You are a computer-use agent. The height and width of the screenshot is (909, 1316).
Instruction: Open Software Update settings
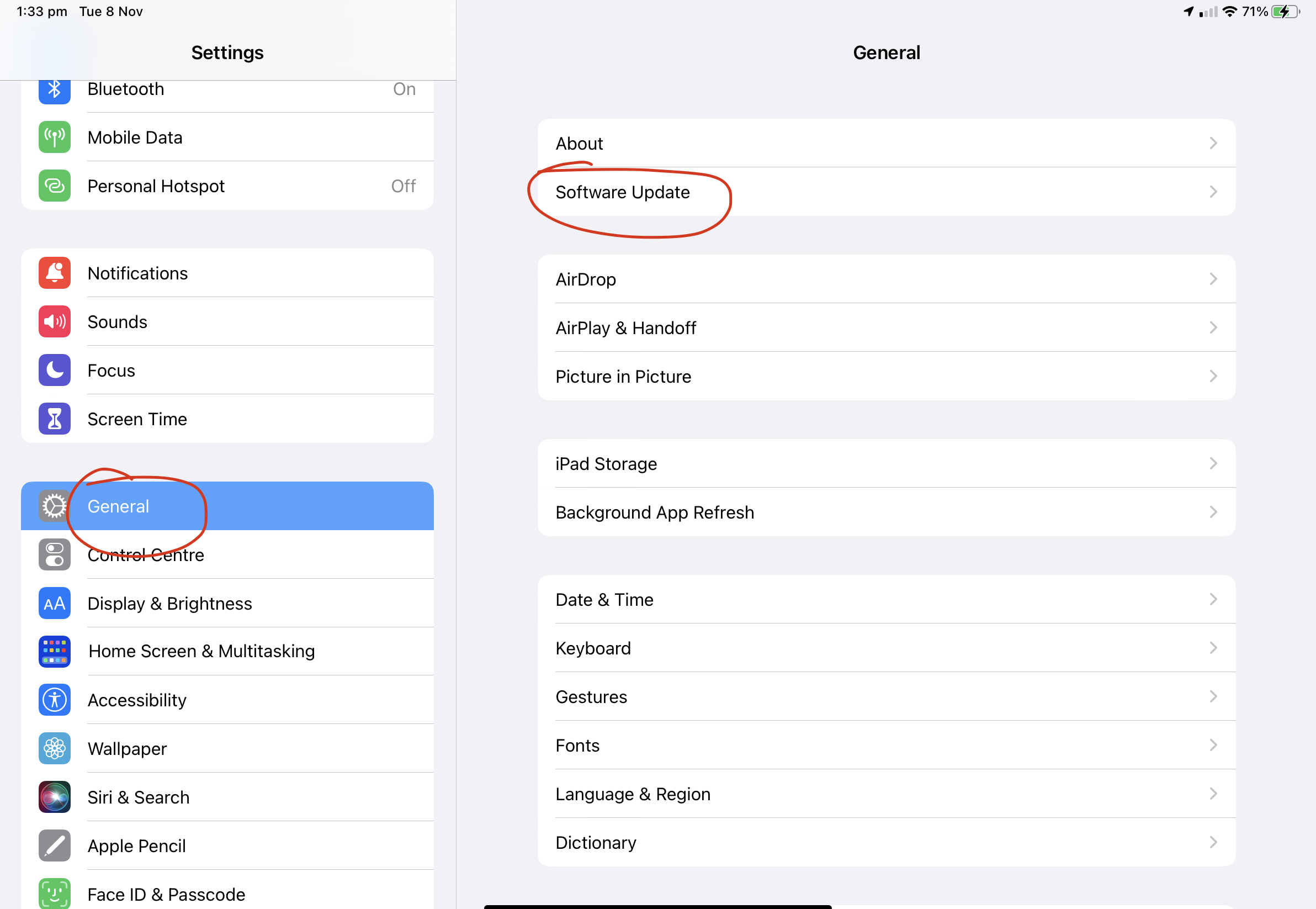(x=886, y=192)
